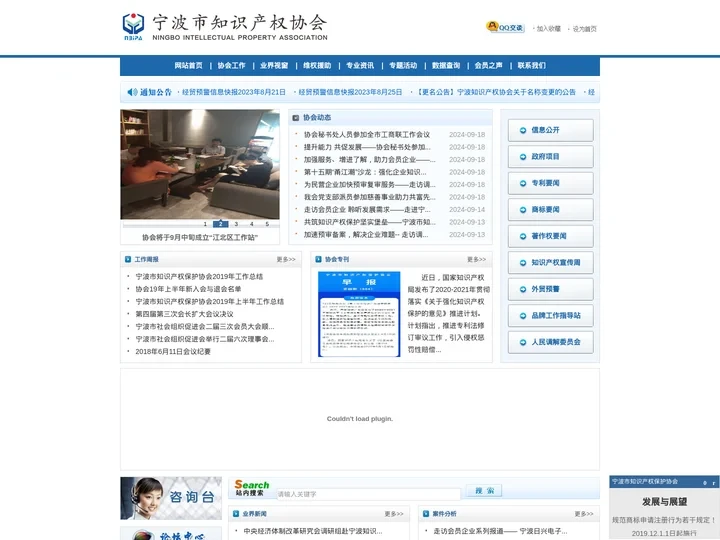
Task: Expand 更多>> in 协会专刊 panel
Action: (476, 259)
